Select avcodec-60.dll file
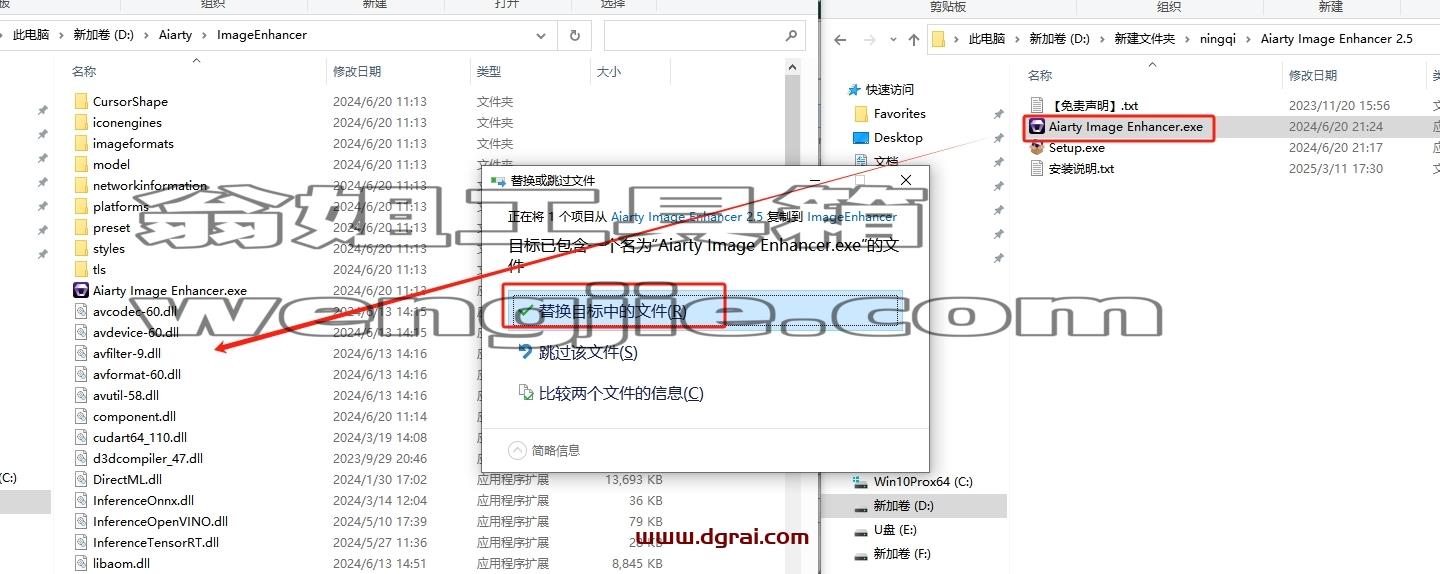The image size is (1440, 574). pos(134,311)
